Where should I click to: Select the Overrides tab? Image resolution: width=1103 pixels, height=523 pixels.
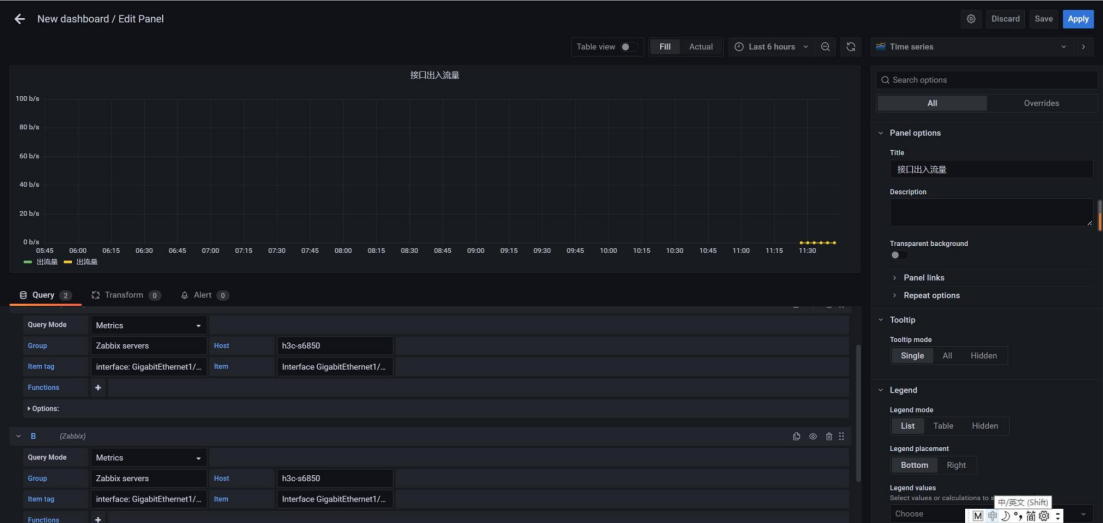click(x=1041, y=103)
